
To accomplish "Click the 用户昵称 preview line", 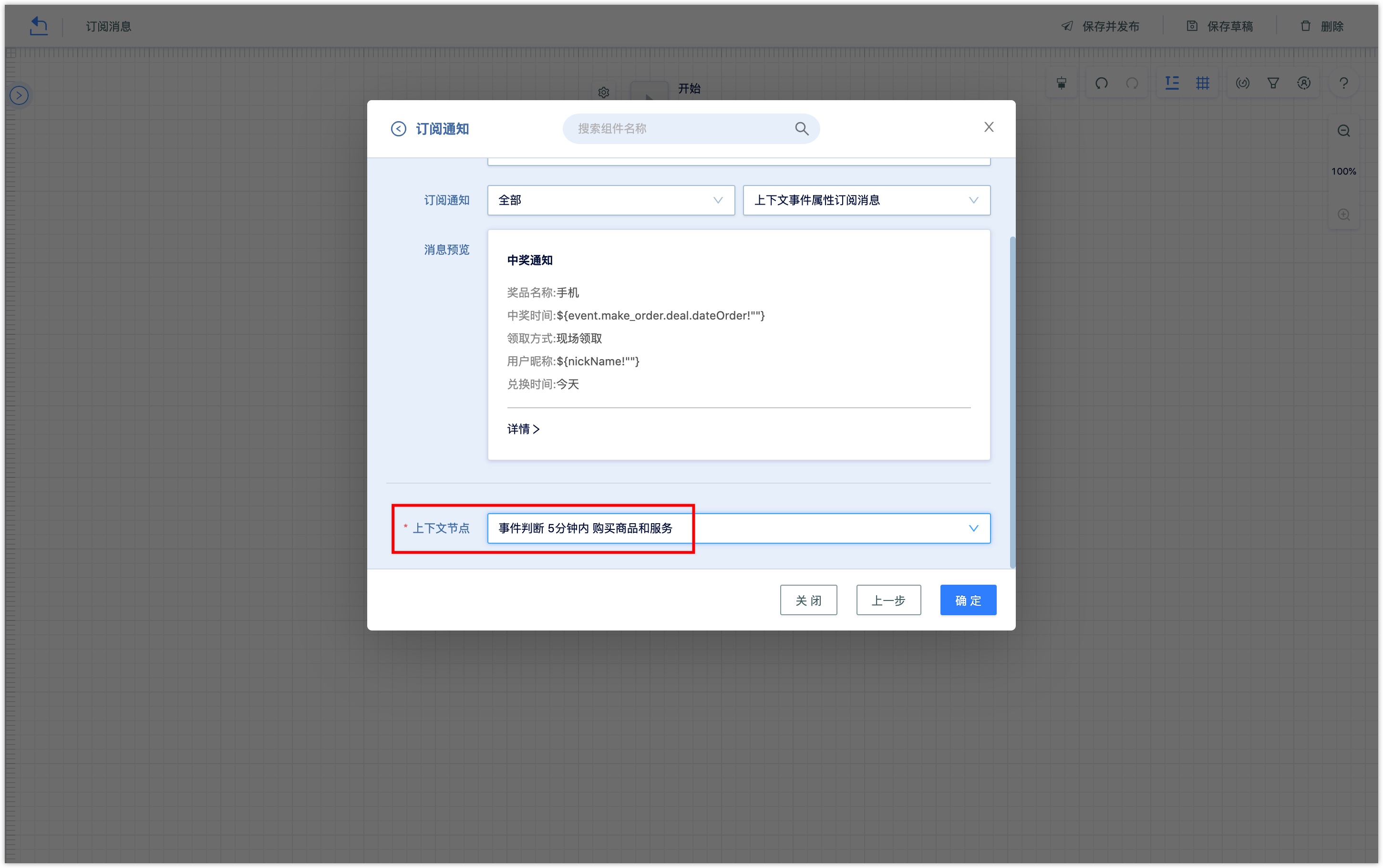I will tap(573, 362).
